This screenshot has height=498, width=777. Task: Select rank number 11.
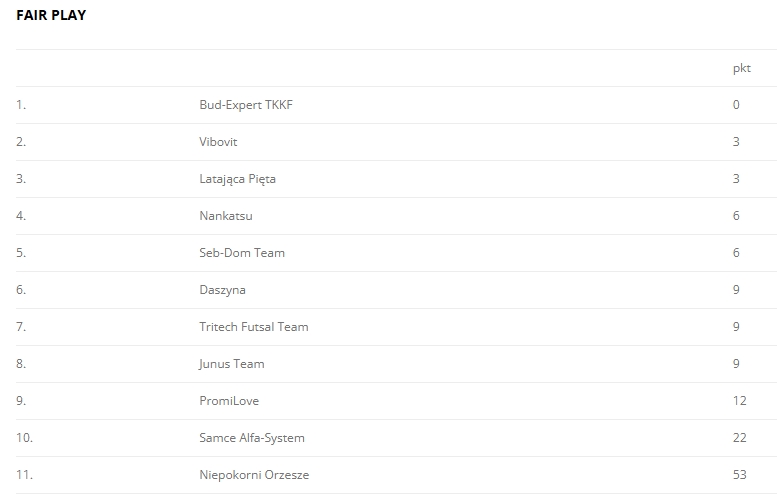coord(24,475)
